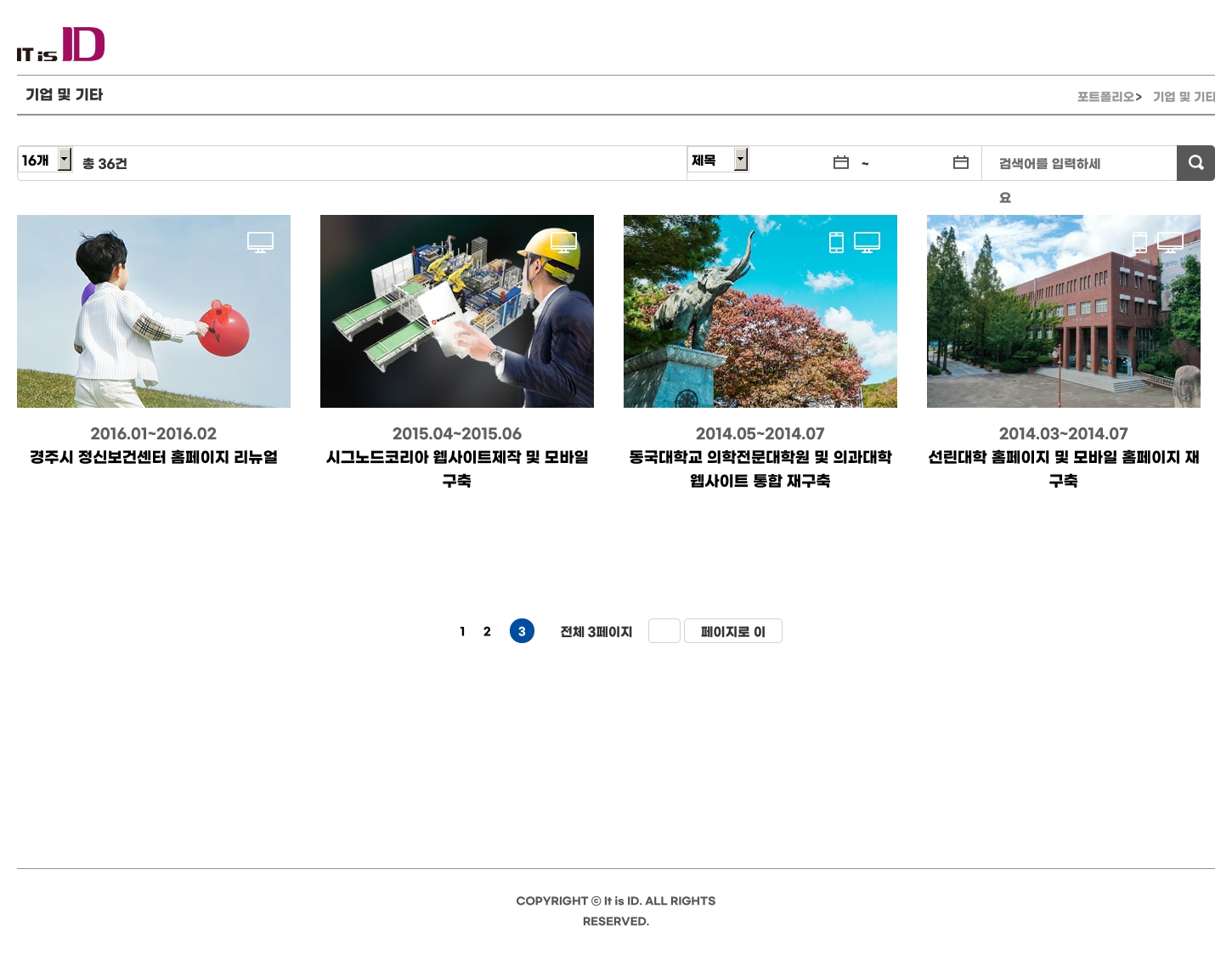
Task: Click the IT is ID logo
Action: point(60,44)
